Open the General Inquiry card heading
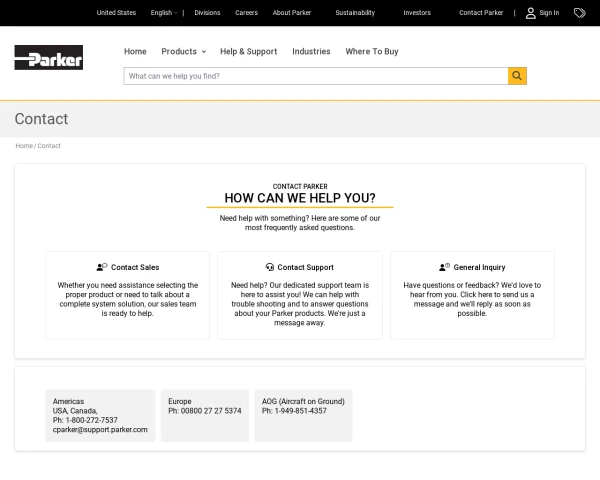Screen dimensions: 600x480 point(479,267)
